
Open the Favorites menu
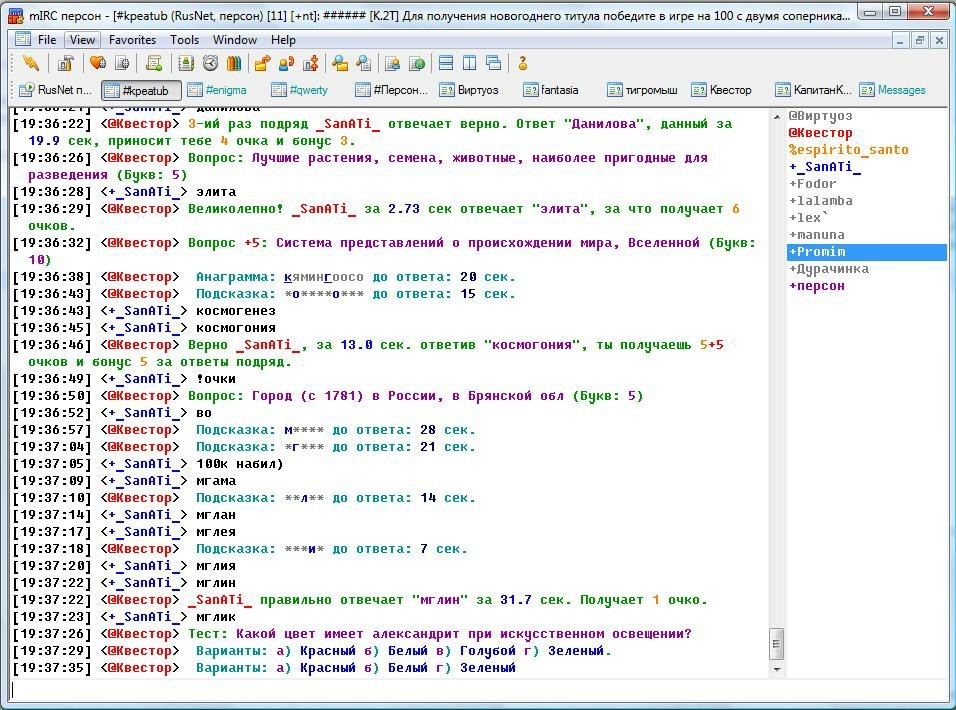click(x=132, y=40)
